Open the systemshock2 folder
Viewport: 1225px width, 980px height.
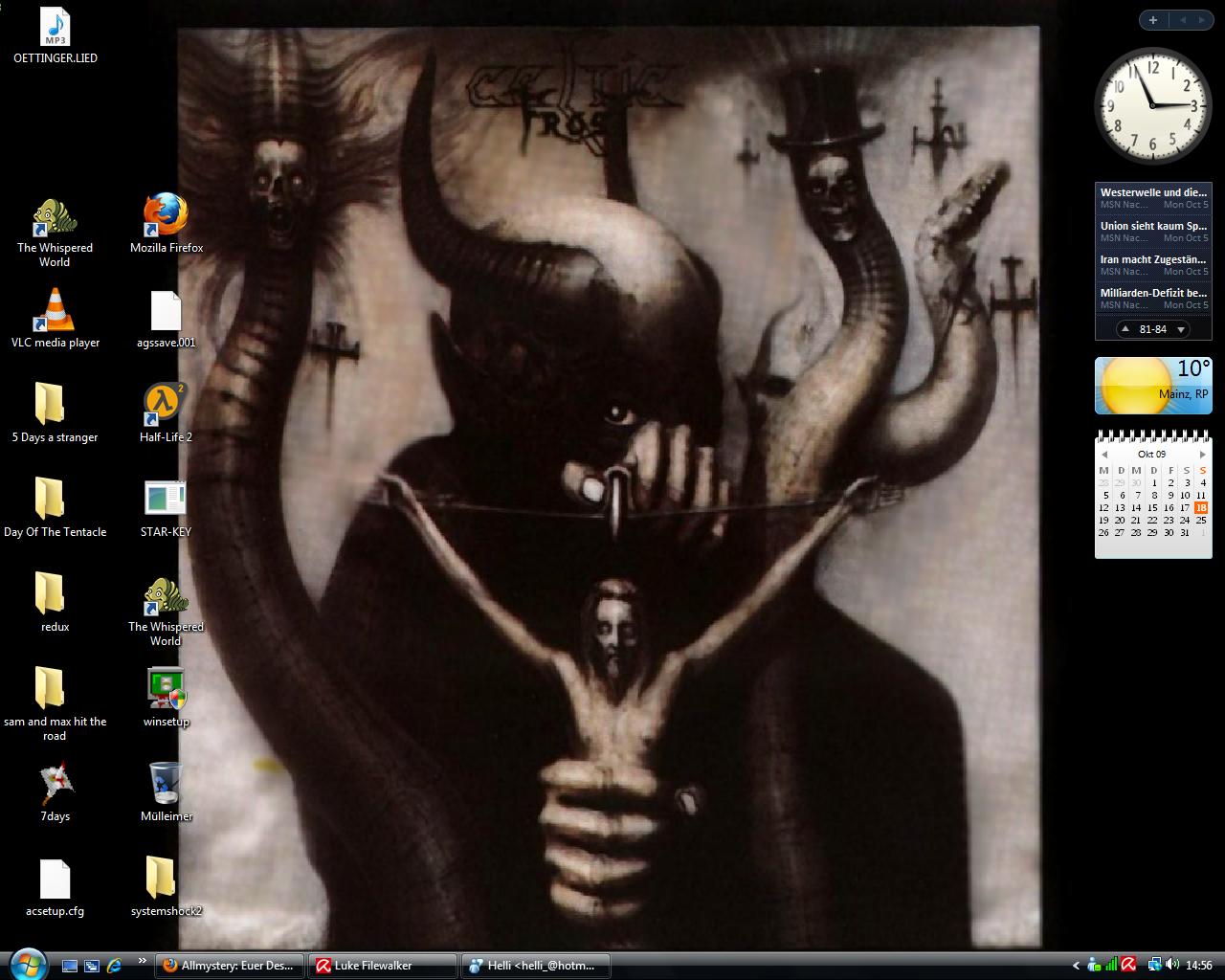161,878
